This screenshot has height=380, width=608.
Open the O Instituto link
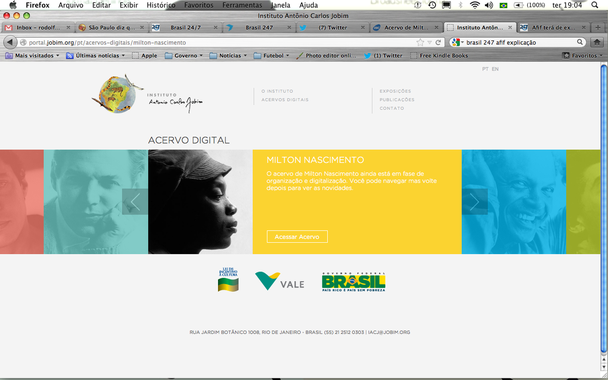(277, 91)
